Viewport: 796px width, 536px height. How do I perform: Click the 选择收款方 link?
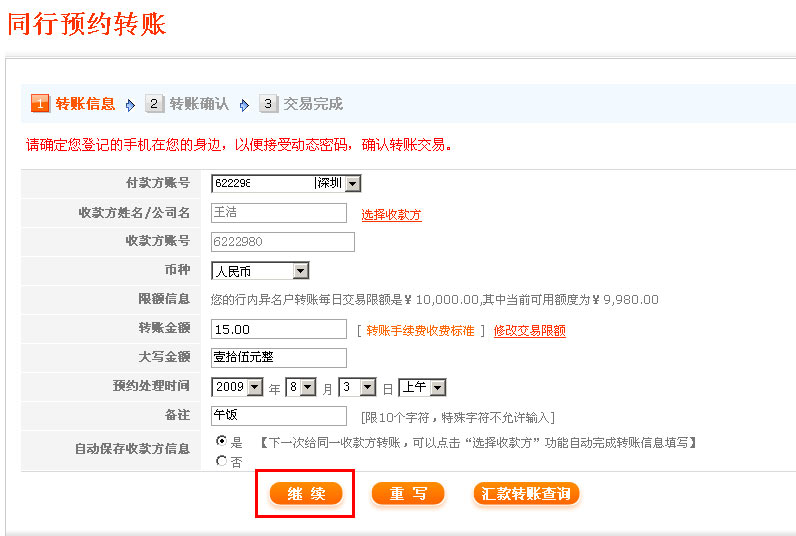click(x=391, y=215)
